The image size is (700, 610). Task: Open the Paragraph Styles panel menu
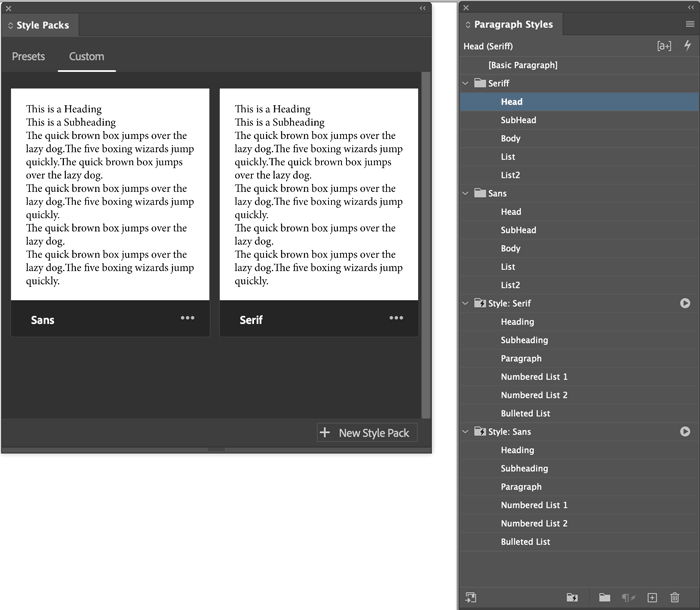point(690,24)
